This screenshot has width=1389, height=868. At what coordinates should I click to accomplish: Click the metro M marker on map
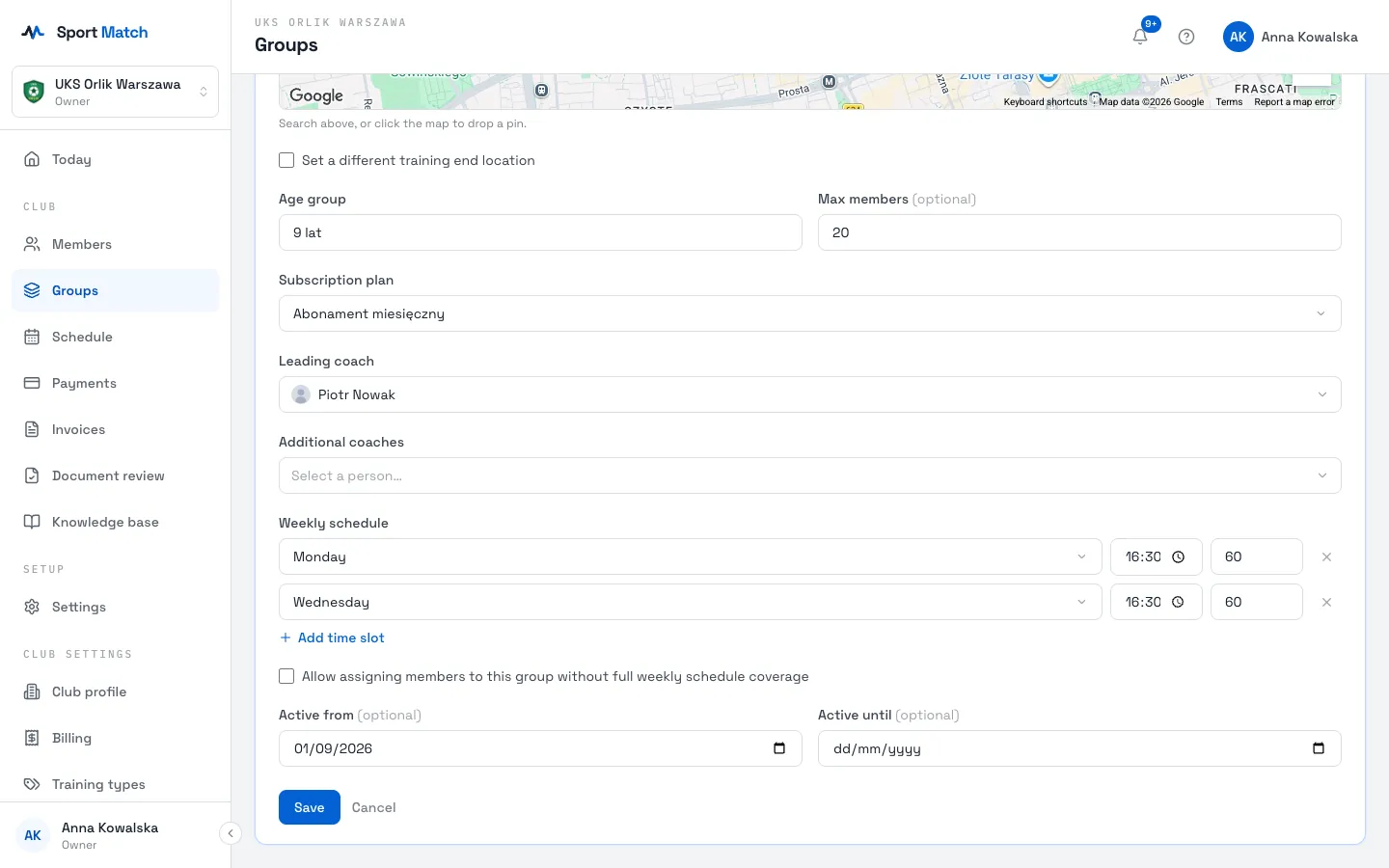[x=829, y=82]
